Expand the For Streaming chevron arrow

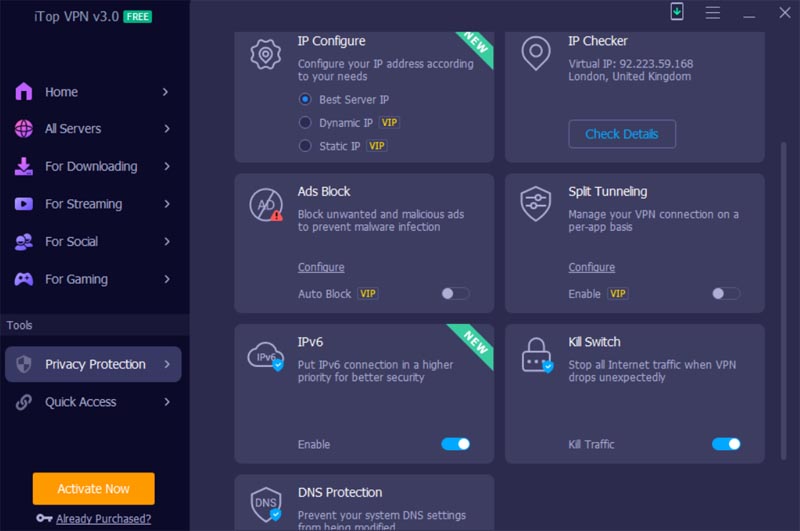pyautogui.click(x=166, y=204)
